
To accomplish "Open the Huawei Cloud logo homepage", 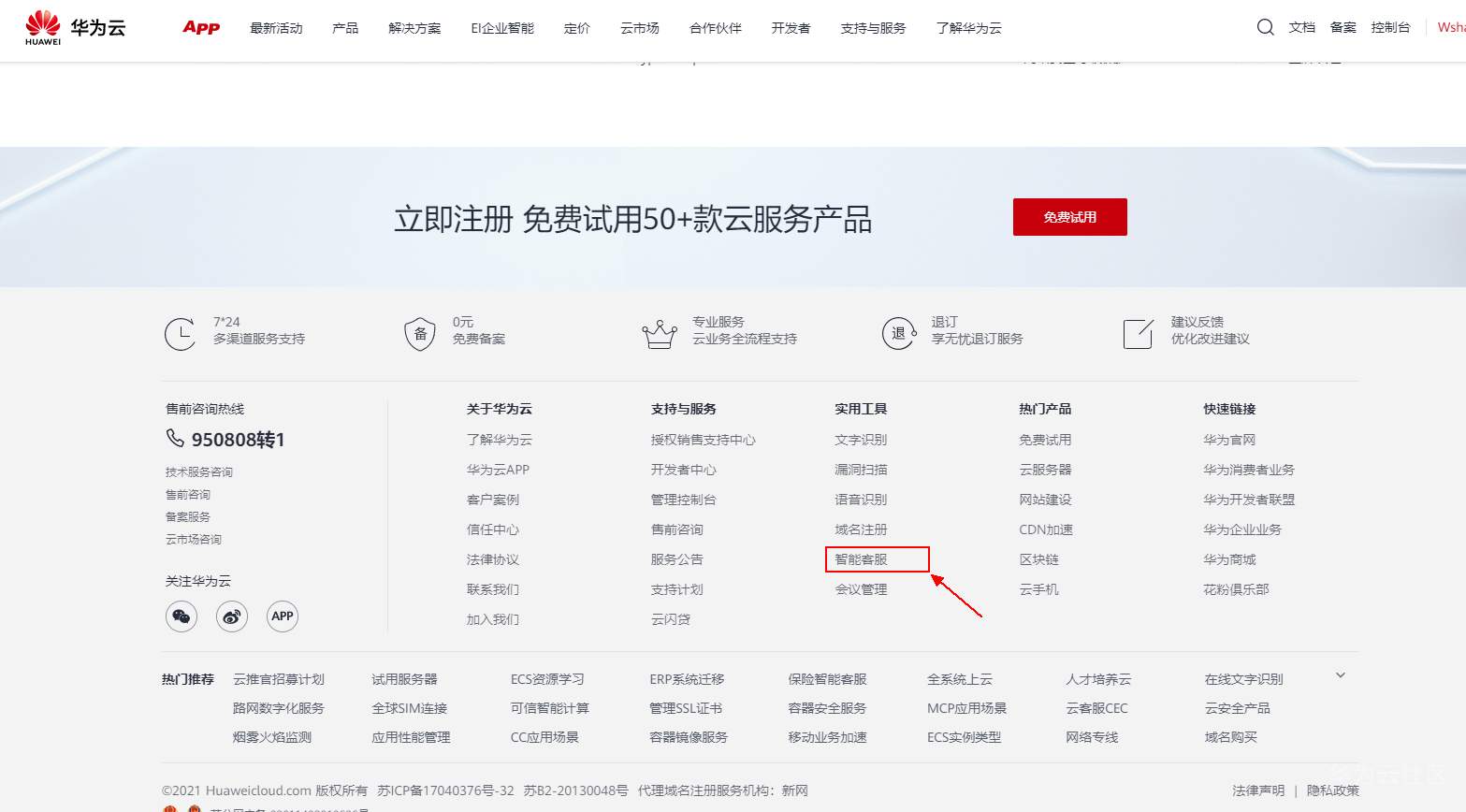I will tap(75, 28).
